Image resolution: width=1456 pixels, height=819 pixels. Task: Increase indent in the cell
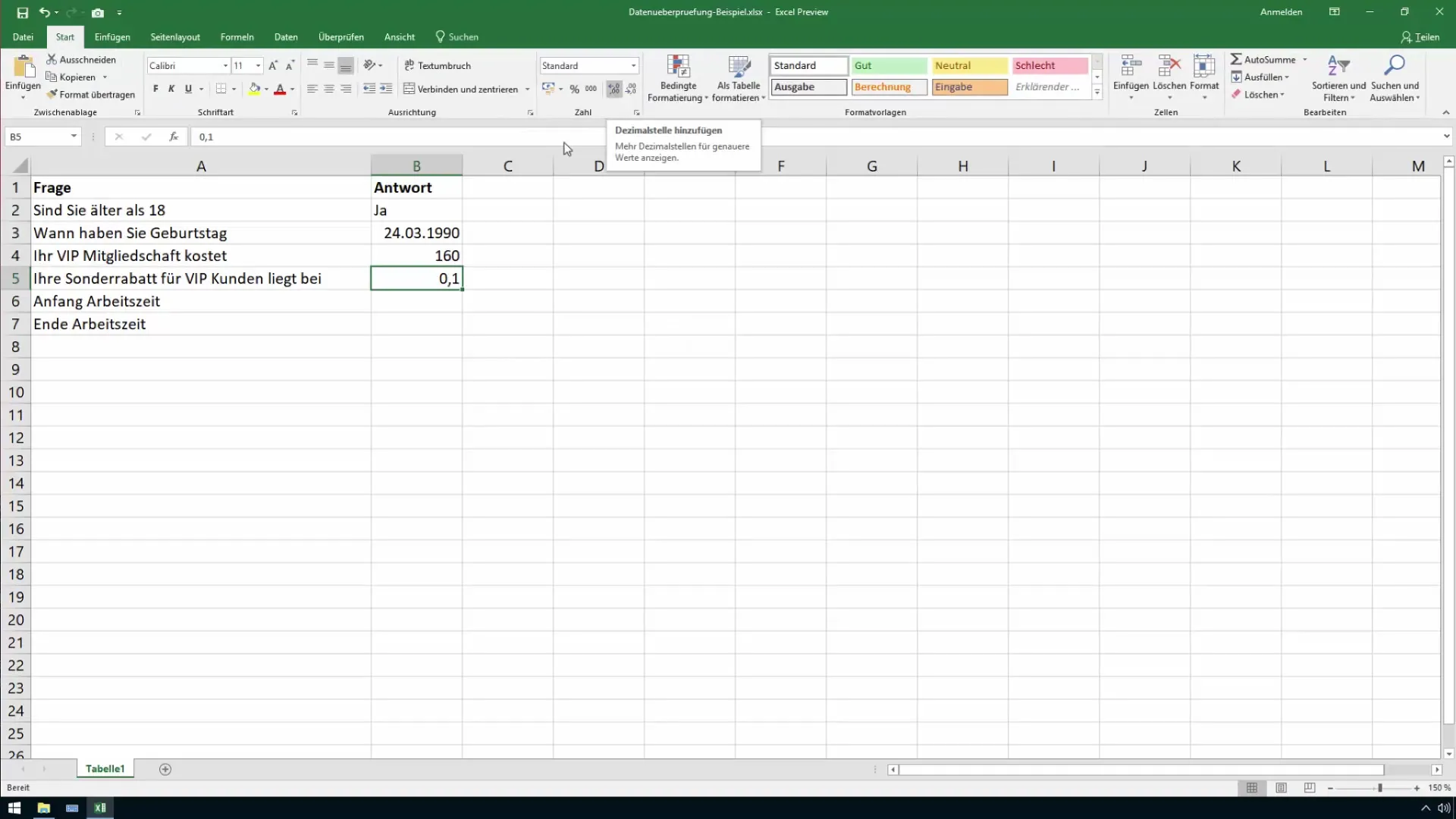tap(386, 89)
